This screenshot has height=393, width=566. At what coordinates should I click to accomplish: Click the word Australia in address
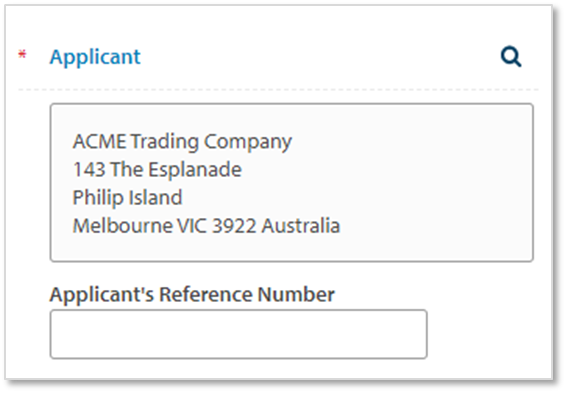[x=301, y=226]
